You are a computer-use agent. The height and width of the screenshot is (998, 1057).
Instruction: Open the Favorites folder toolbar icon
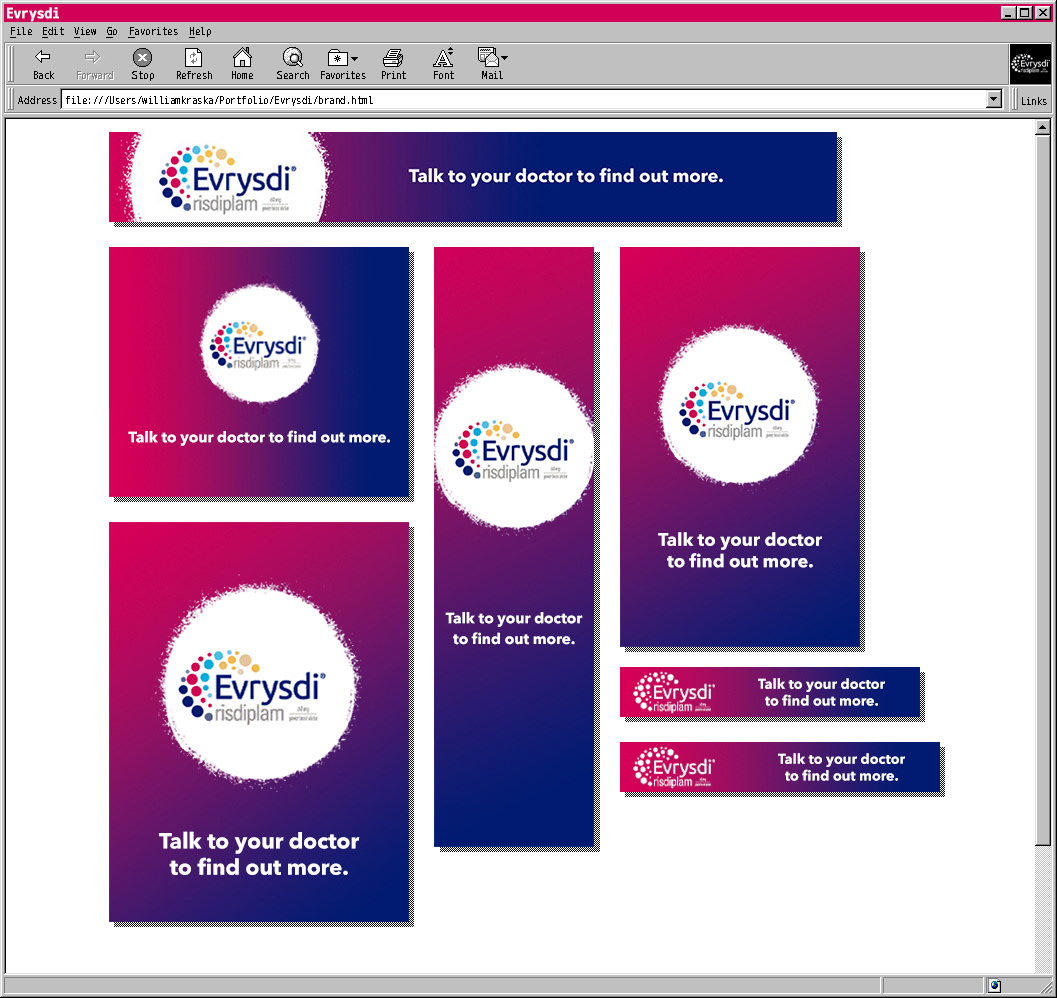point(337,58)
